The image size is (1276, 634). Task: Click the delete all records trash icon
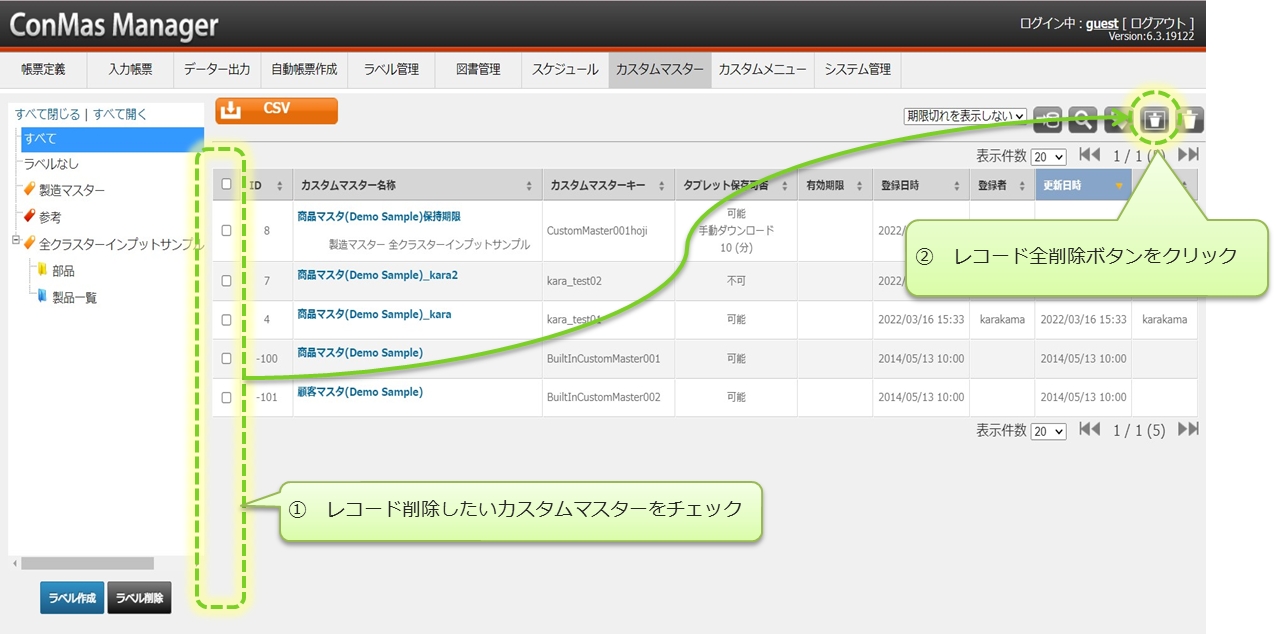point(1155,120)
